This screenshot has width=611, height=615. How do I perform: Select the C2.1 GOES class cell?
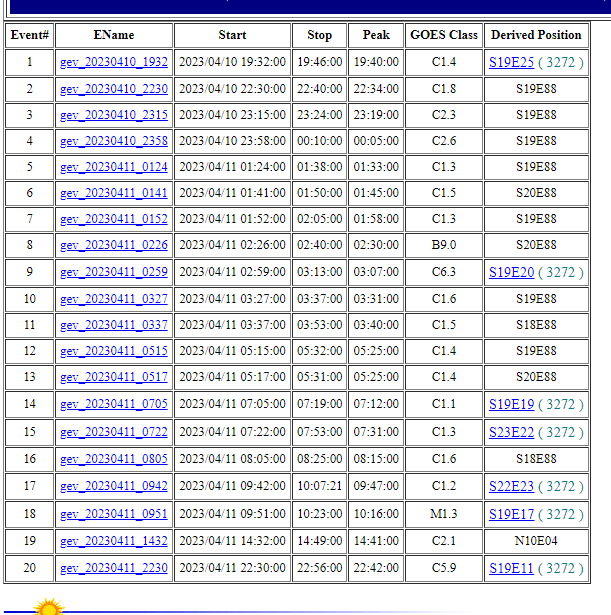point(444,541)
